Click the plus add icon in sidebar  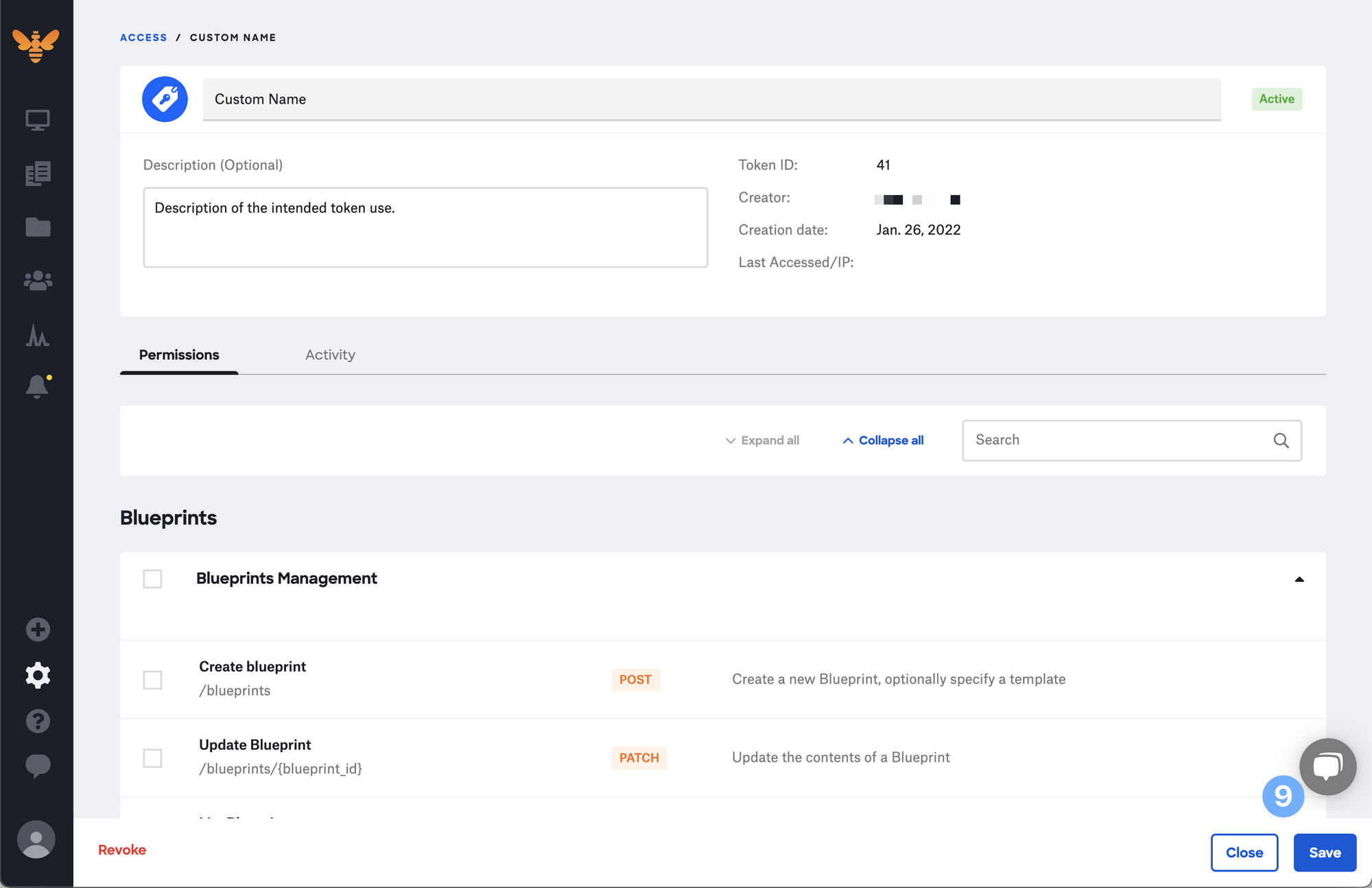(x=38, y=629)
